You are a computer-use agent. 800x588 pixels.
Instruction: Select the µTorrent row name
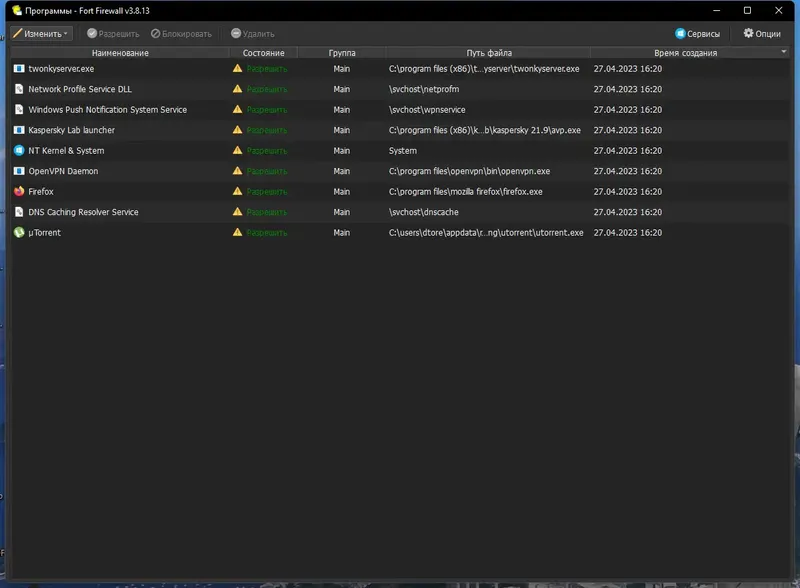pos(44,232)
